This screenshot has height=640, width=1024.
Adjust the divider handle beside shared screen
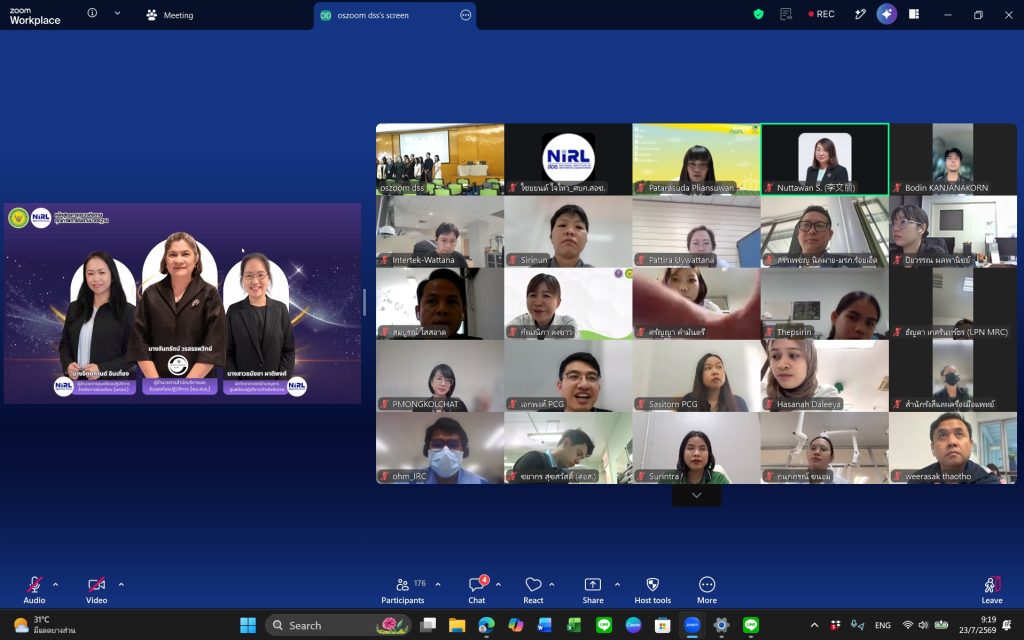pos(364,302)
